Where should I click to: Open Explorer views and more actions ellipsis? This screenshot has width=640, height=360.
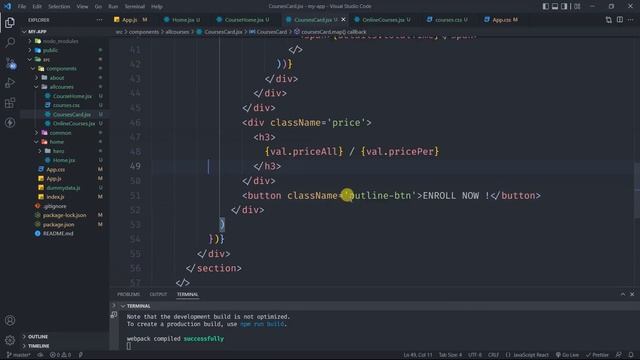click(99, 20)
